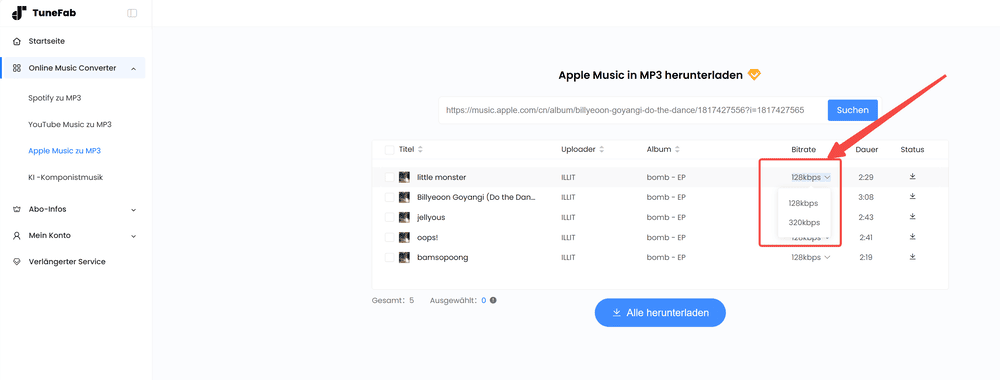
Task: Collapse the Online Music Converter section
Action: click(133, 68)
